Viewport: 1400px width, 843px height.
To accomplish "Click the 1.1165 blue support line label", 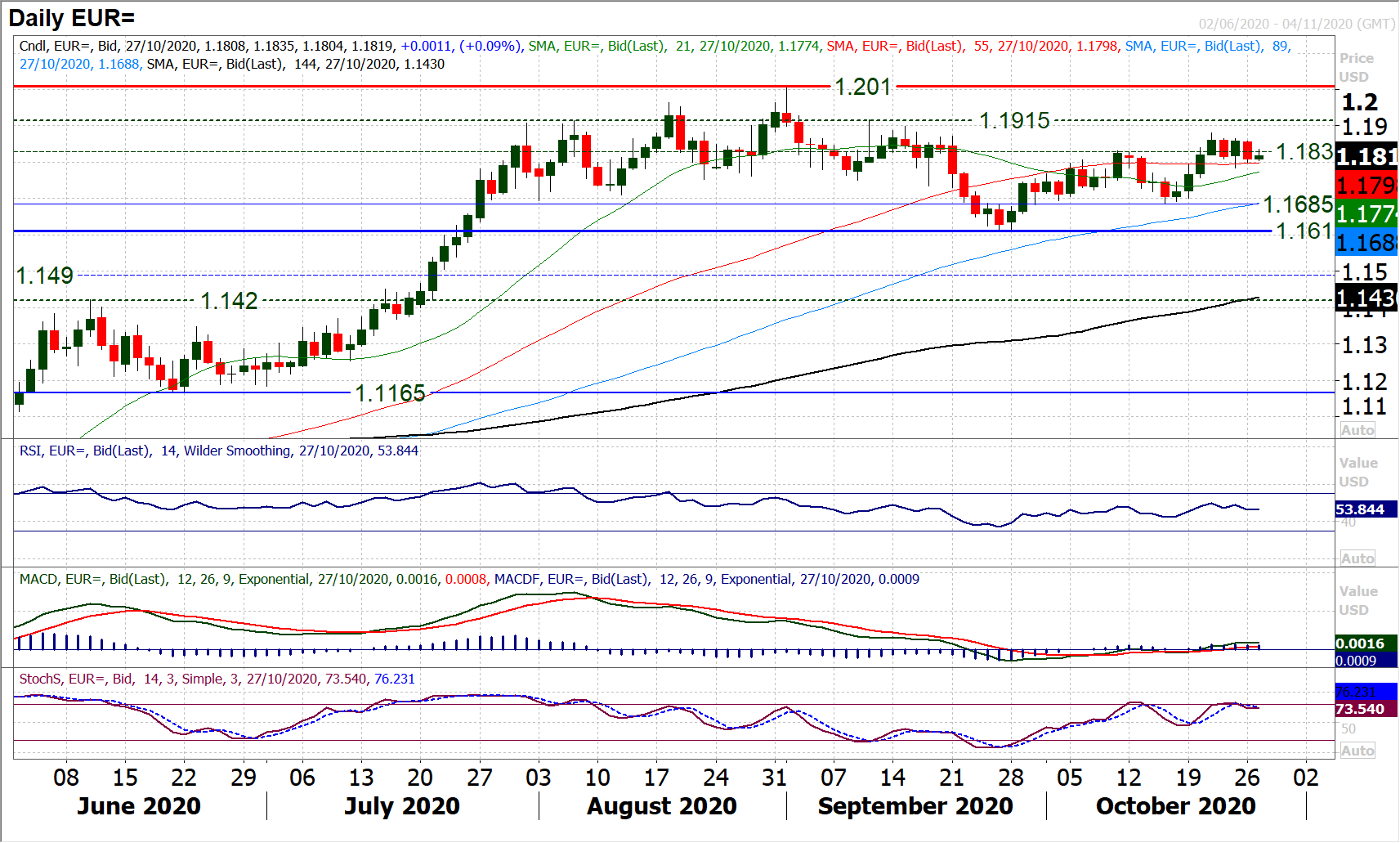I will [390, 393].
